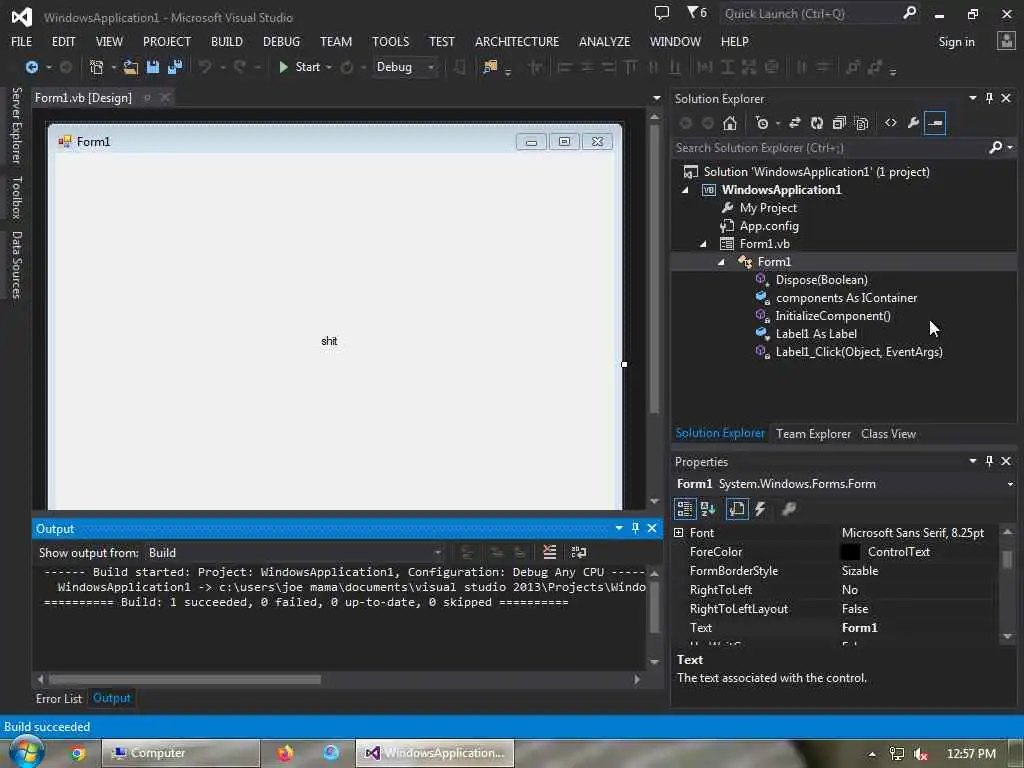The height and width of the screenshot is (768, 1024).
Task: Open the Form1 object selector dropdown in Properties
Action: click(x=1010, y=484)
